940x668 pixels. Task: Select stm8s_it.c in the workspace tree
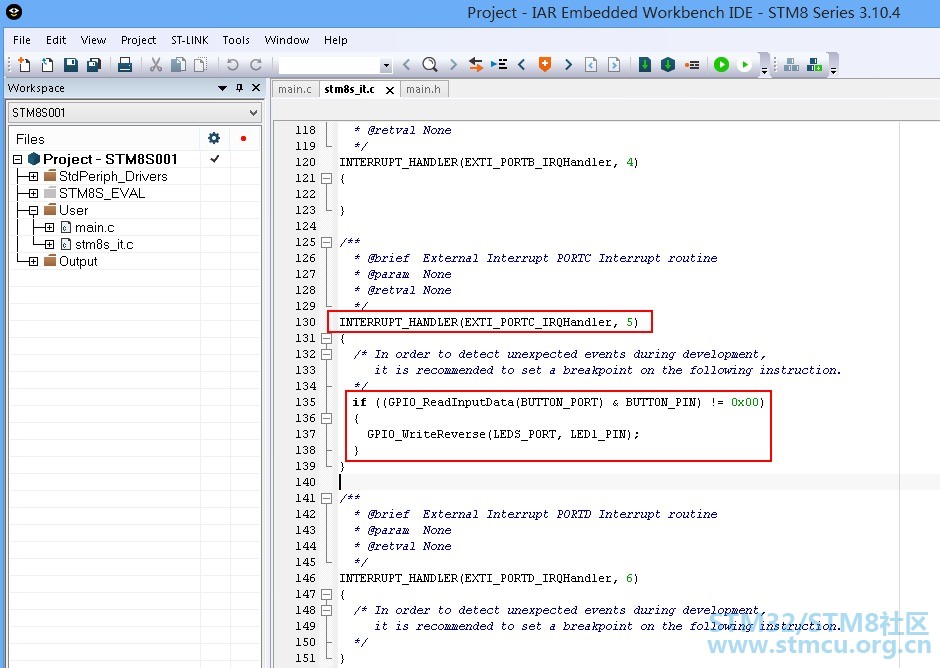tap(104, 244)
